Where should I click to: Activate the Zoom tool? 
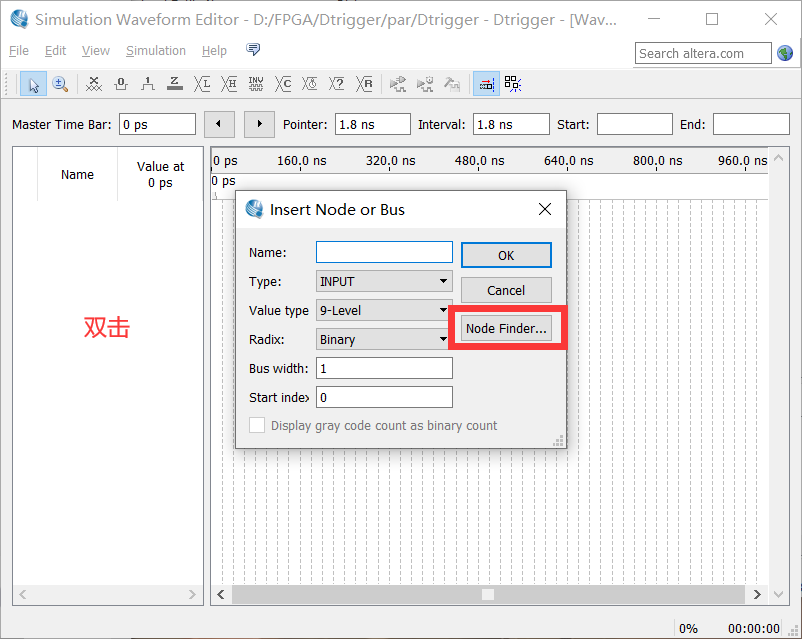[x=60, y=84]
